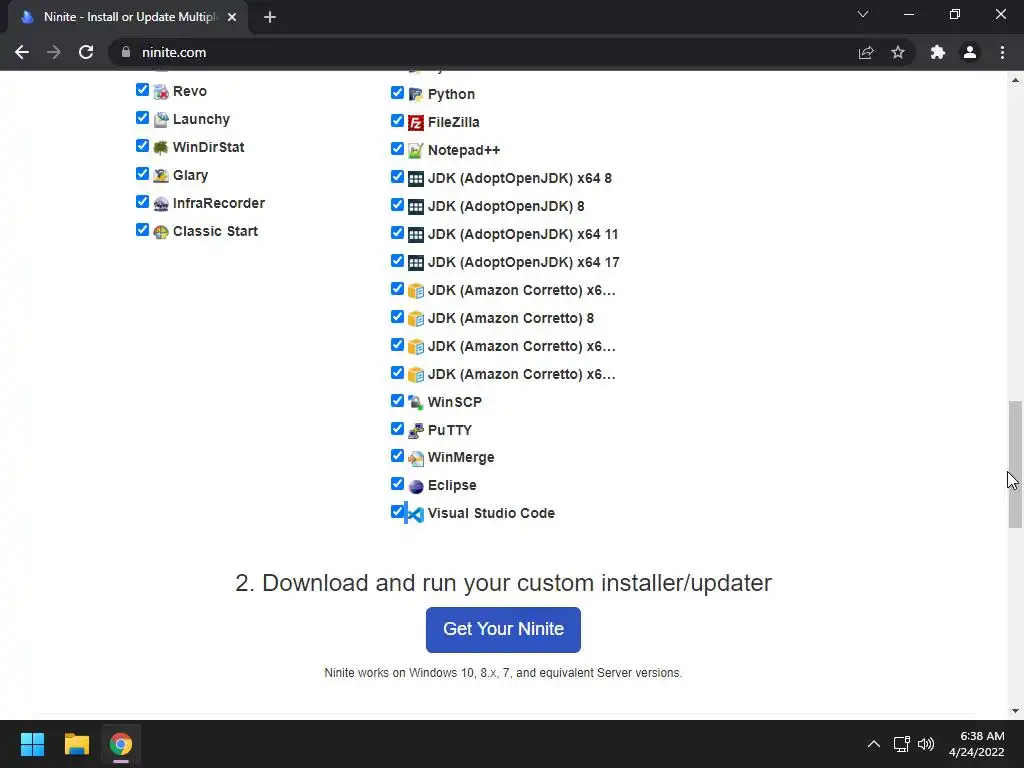Click the network icon in system tray

coord(901,744)
